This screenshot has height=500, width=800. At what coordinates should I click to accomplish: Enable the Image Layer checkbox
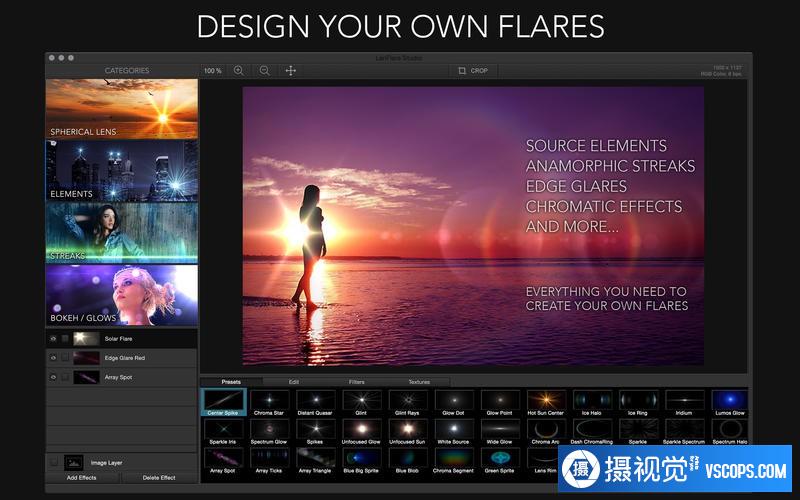coord(54,462)
